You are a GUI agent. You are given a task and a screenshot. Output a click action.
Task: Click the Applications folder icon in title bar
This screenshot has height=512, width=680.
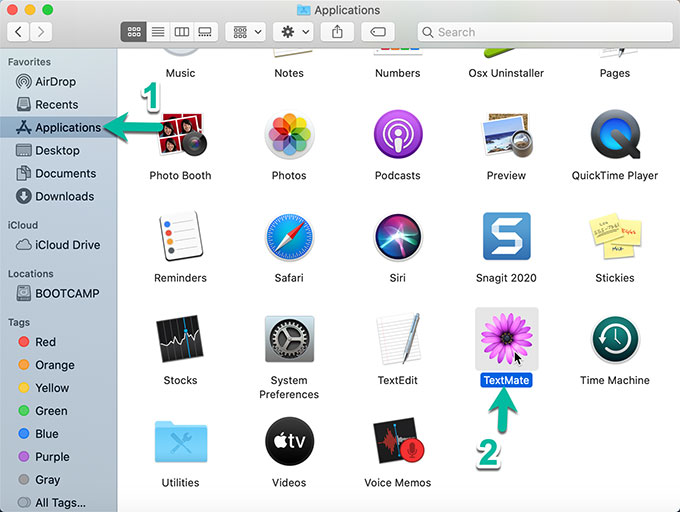point(303,10)
